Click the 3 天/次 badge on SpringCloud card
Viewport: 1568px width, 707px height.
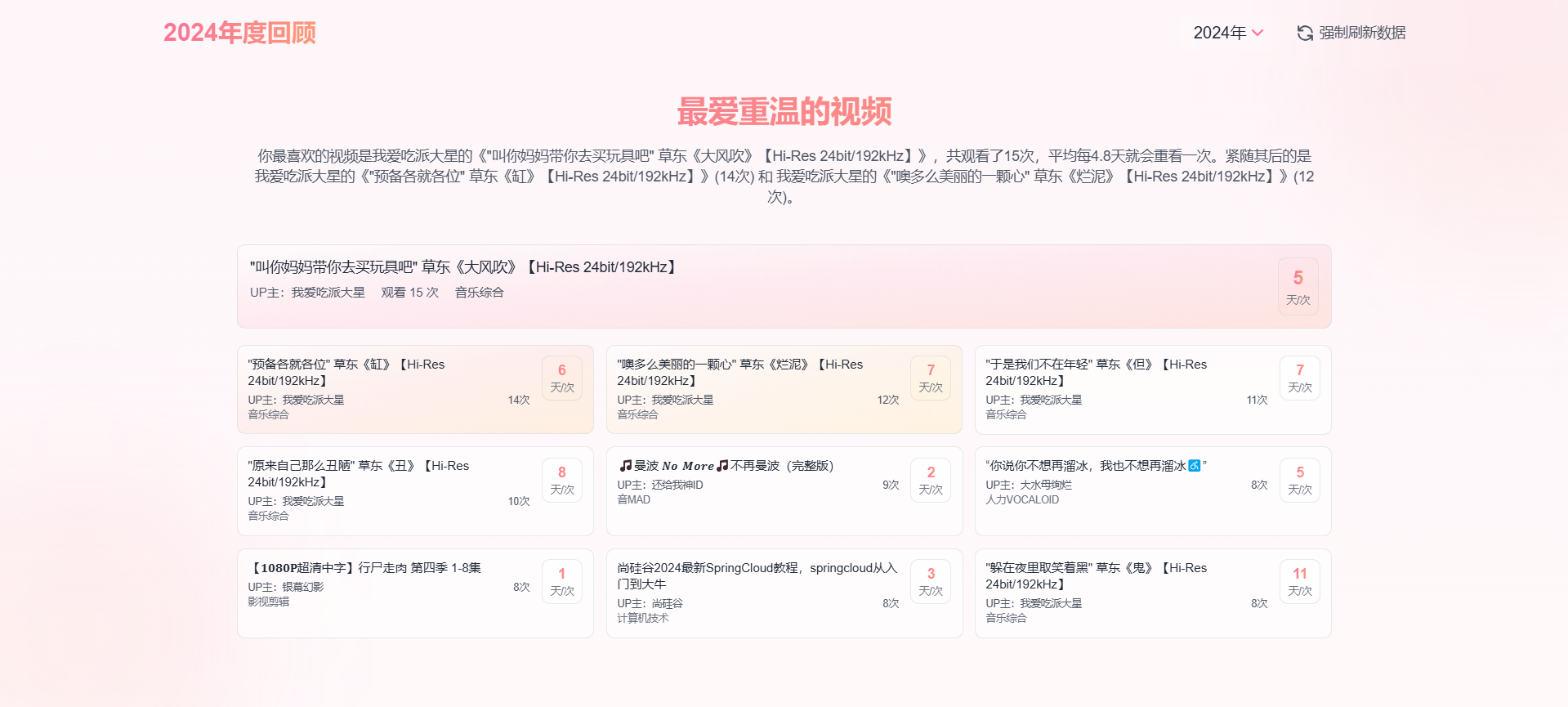pyautogui.click(x=930, y=581)
